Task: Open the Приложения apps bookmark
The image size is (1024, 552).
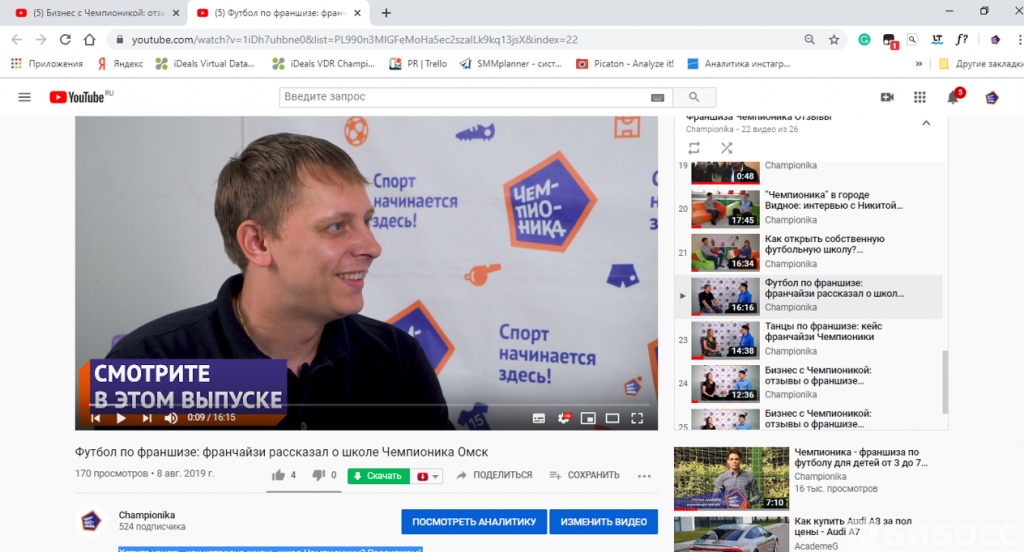Action: pos(47,63)
